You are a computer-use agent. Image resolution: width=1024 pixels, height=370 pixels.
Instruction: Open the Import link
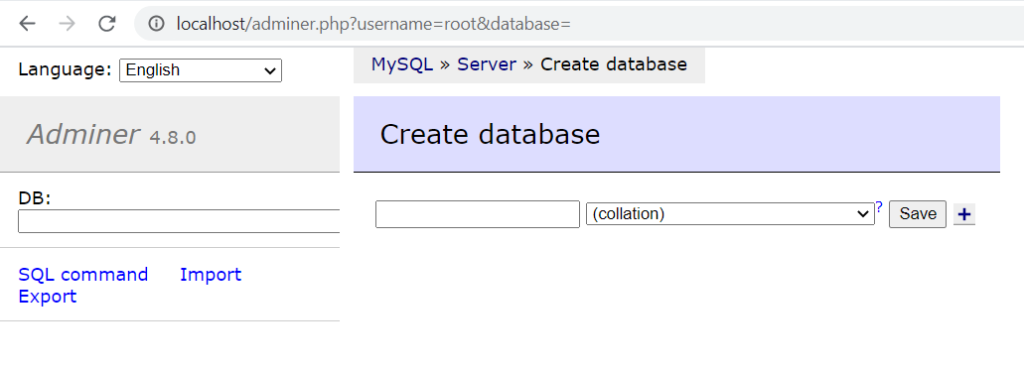[210, 275]
